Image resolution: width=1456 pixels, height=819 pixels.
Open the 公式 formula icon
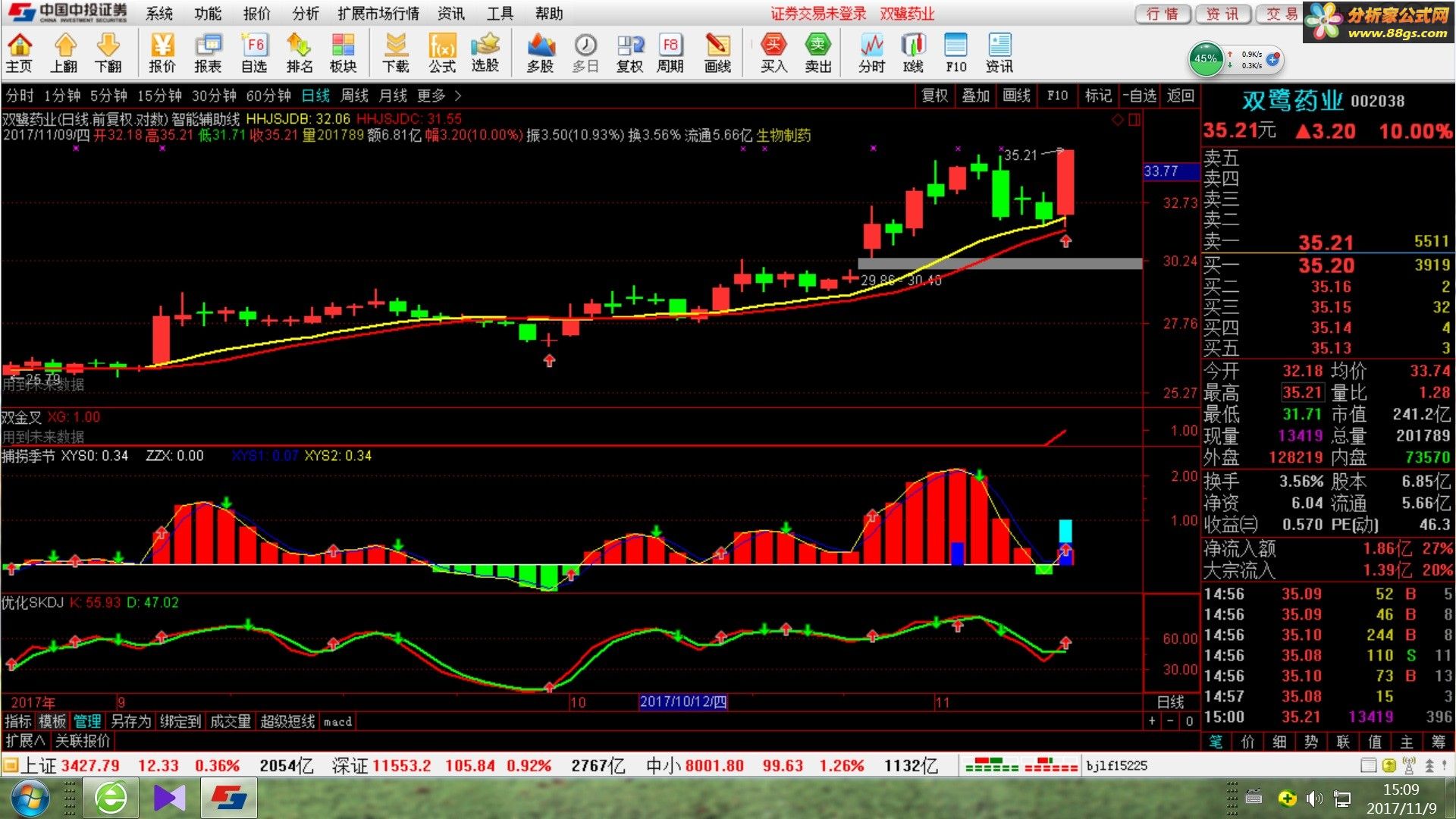pyautogui.click(x=442, y=53)
